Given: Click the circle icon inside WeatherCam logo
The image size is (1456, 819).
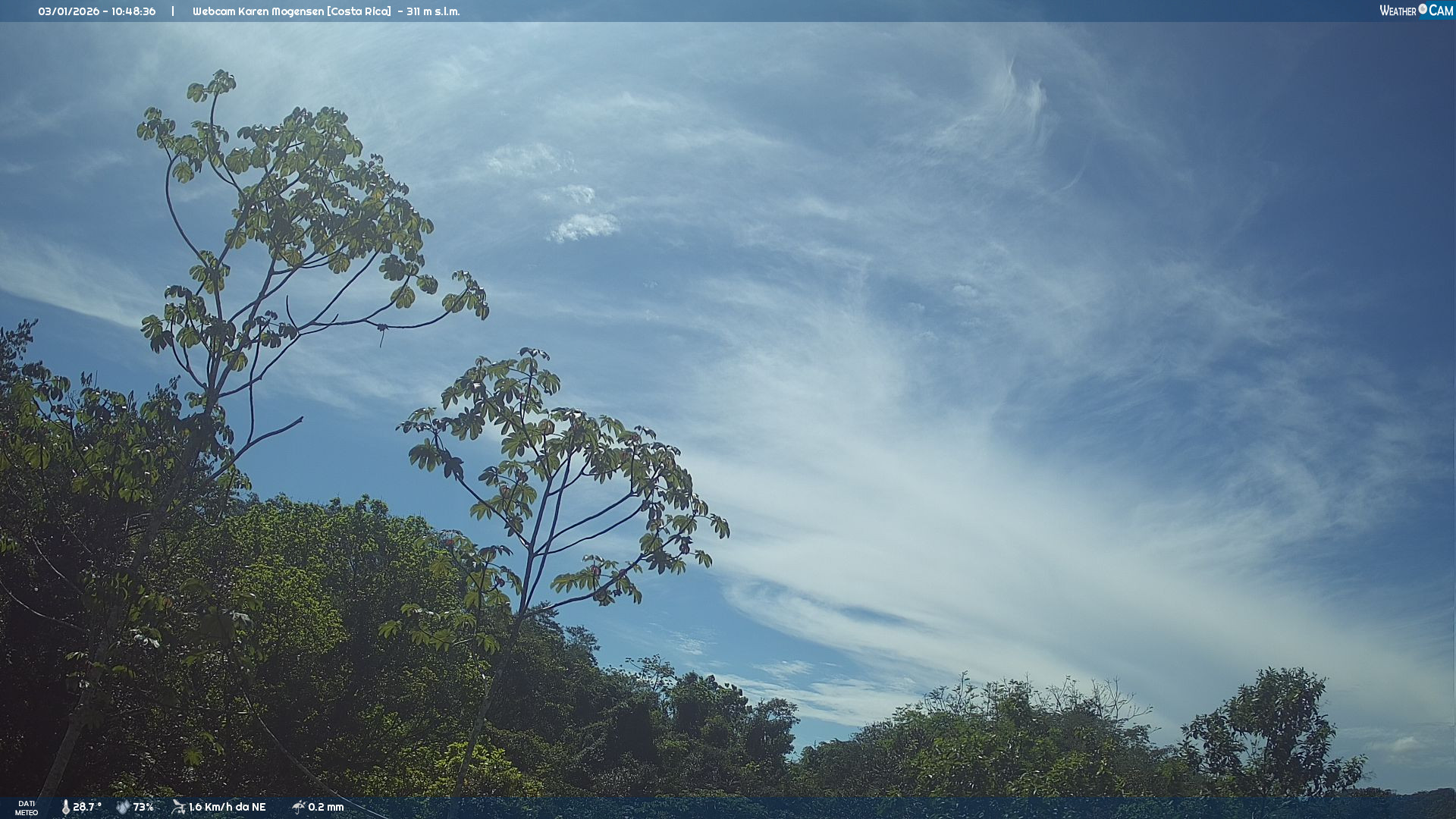Looking at the screenshot, I should click(x=1423, y=9).
